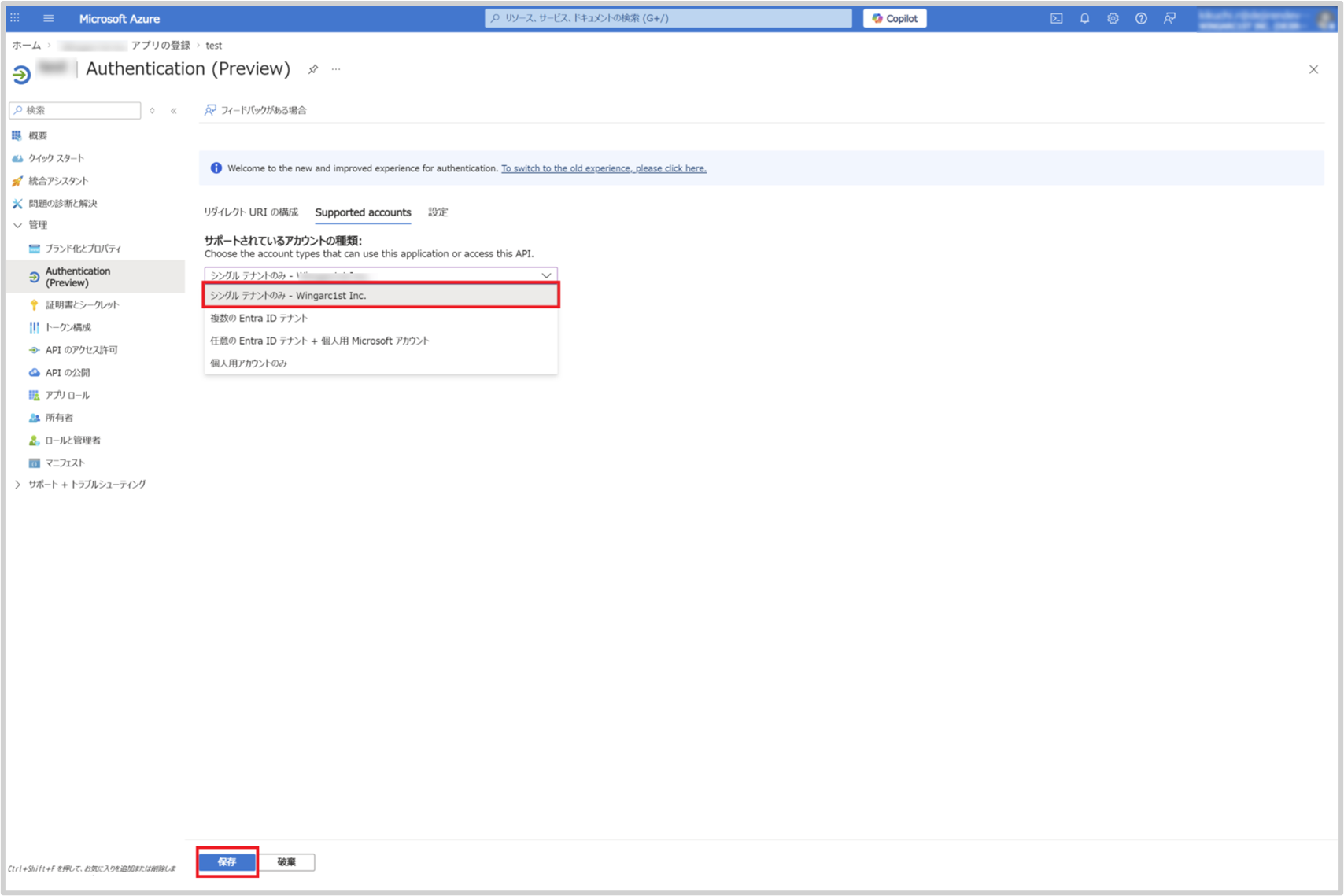Open portal settings gear icon
Viewport: 1344px width, 896px height.
click(x=1113, y=18)
